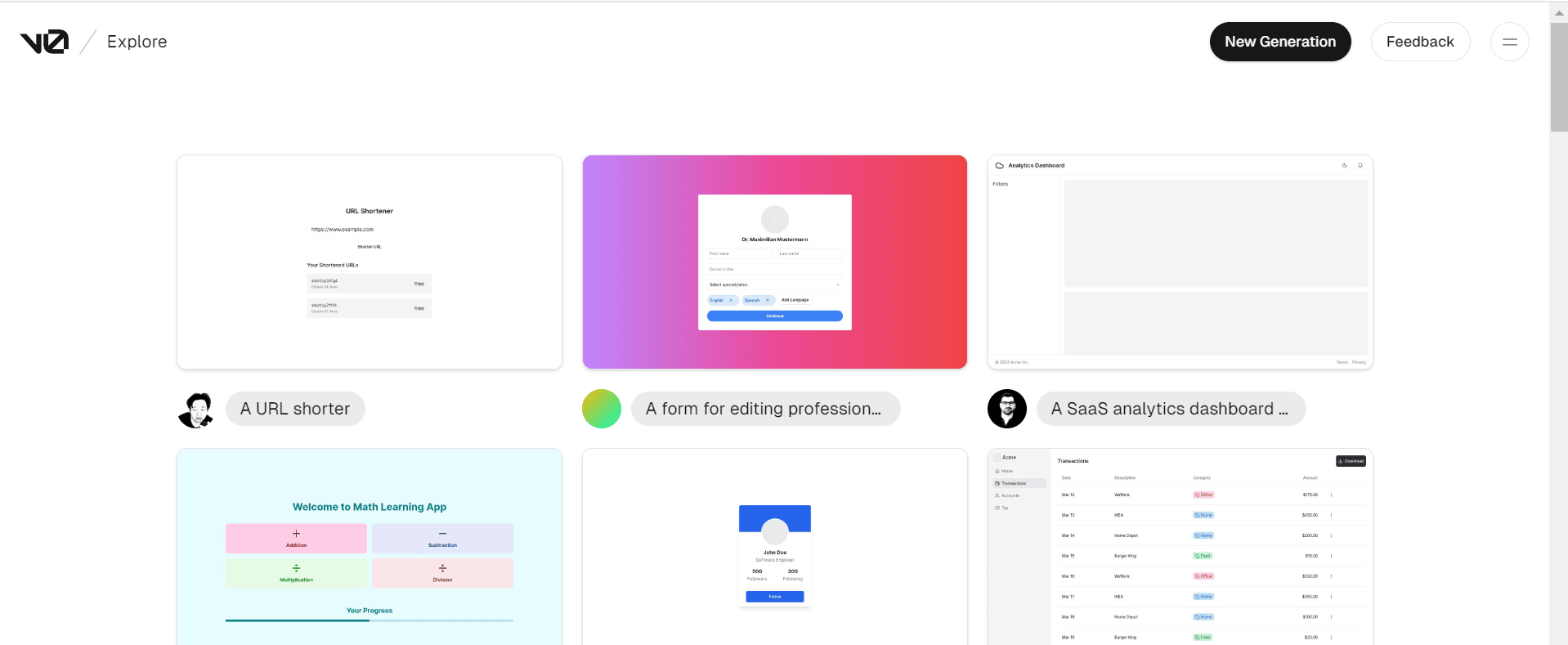
Task: Open the John Doe profile card preview
Action: click(775, 547)
